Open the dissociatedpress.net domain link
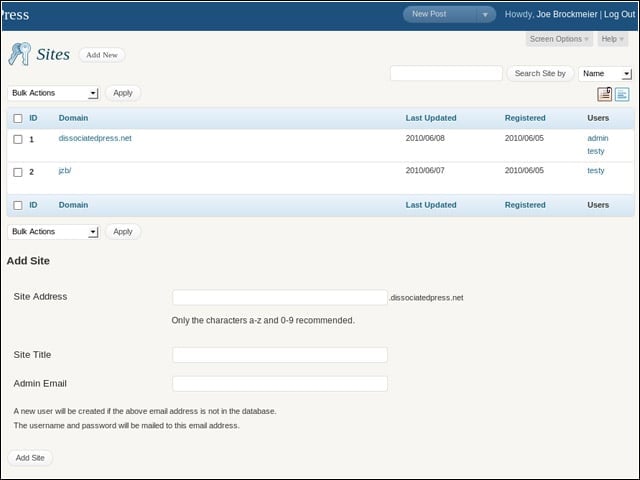 95,138
